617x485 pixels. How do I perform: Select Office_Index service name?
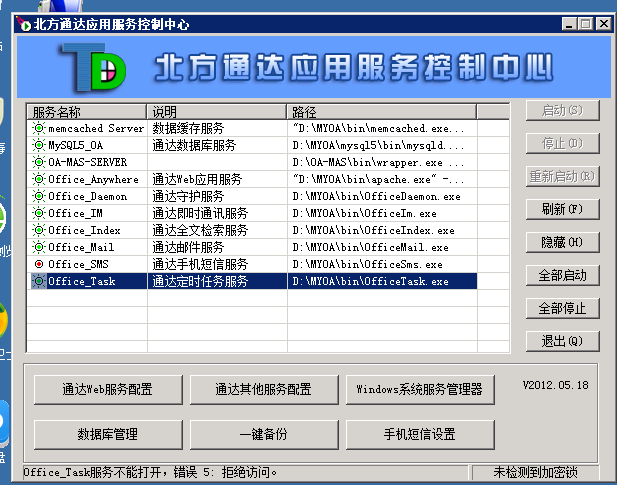click(84, 230)
